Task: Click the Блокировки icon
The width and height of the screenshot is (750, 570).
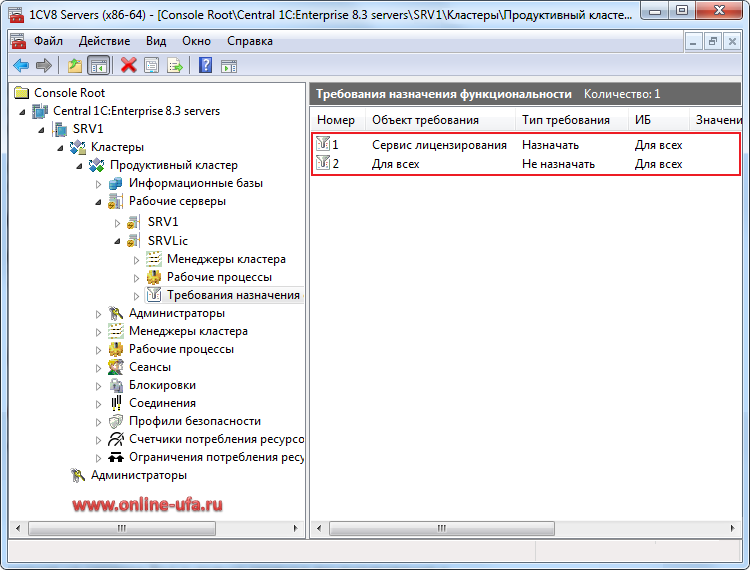Action: [115, 385]
